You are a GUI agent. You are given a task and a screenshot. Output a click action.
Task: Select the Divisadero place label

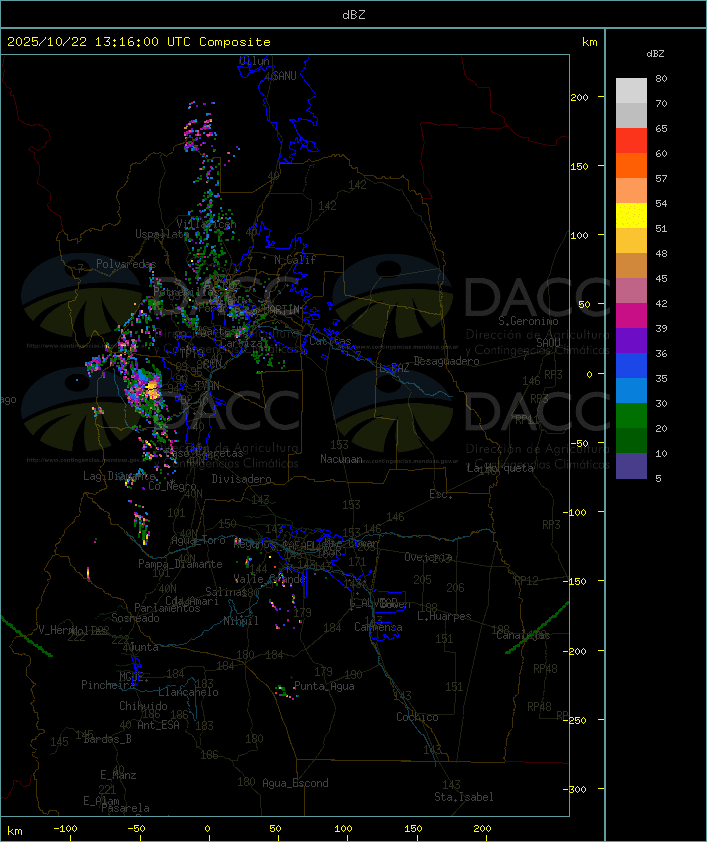(x=242, y=478)
